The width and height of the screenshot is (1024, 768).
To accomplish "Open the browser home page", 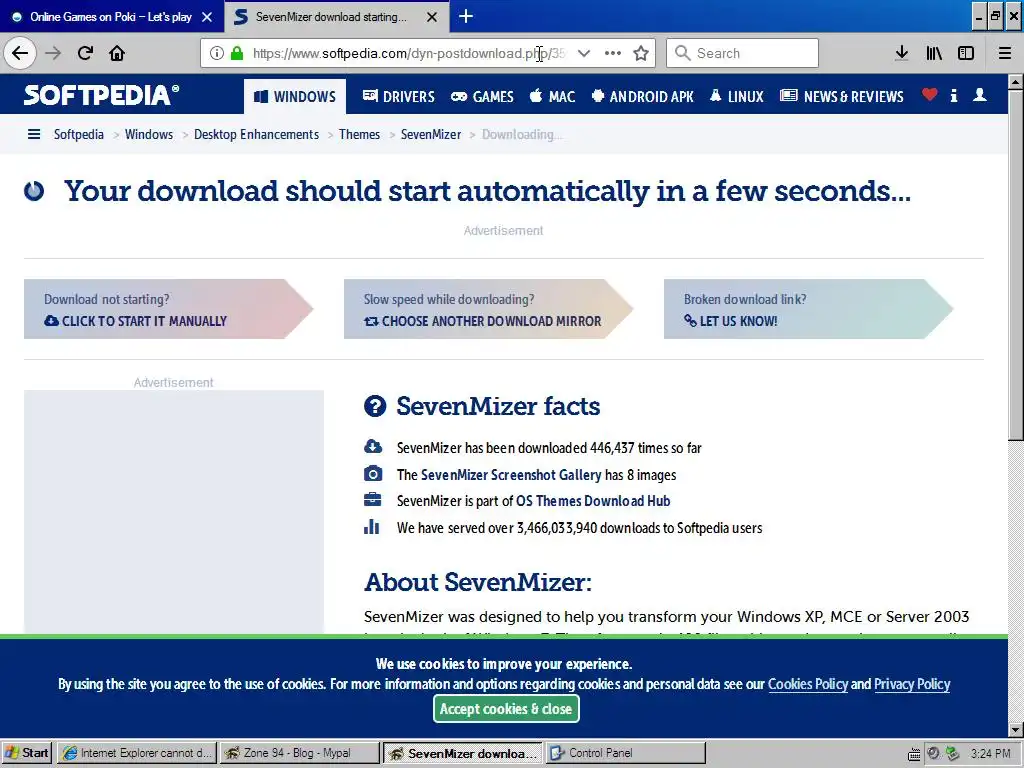I will 117,53.
